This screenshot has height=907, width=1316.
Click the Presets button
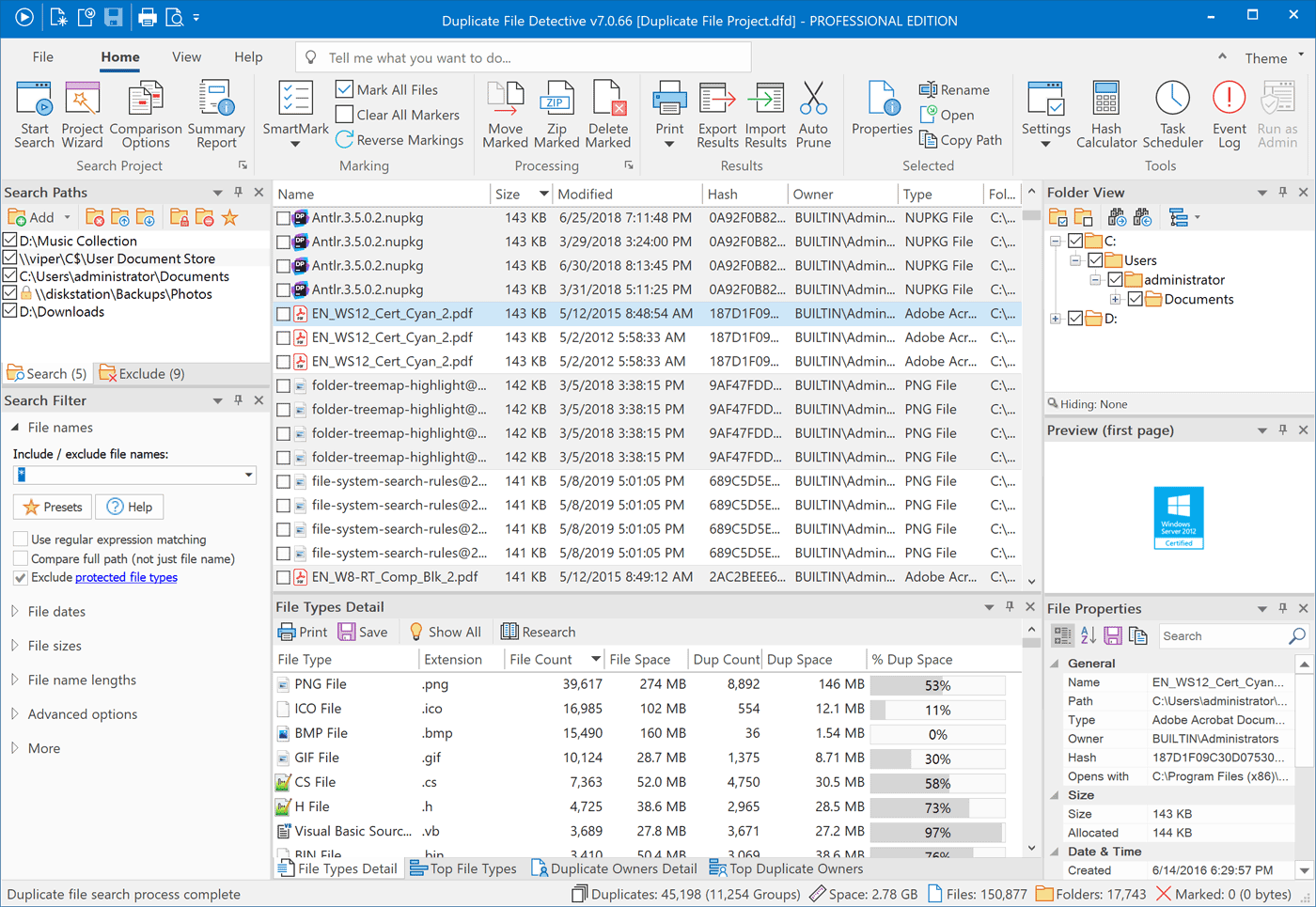pyautogui.click(x=52, y=507)
